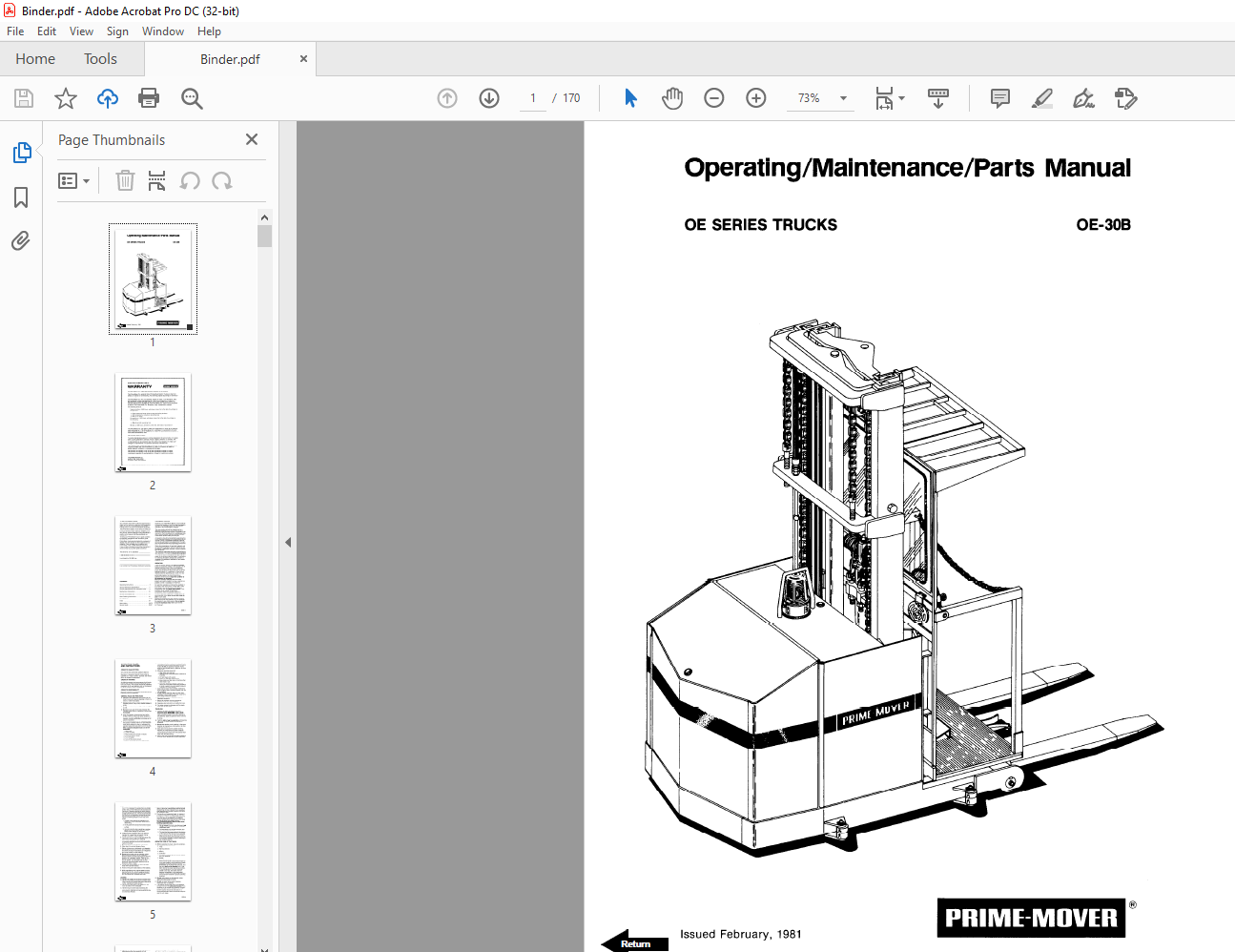The width and height of the screenshot is (1235, 952).
Task: Click the thumbnails panel scrollbar up arrow
Action: (264, 217)
